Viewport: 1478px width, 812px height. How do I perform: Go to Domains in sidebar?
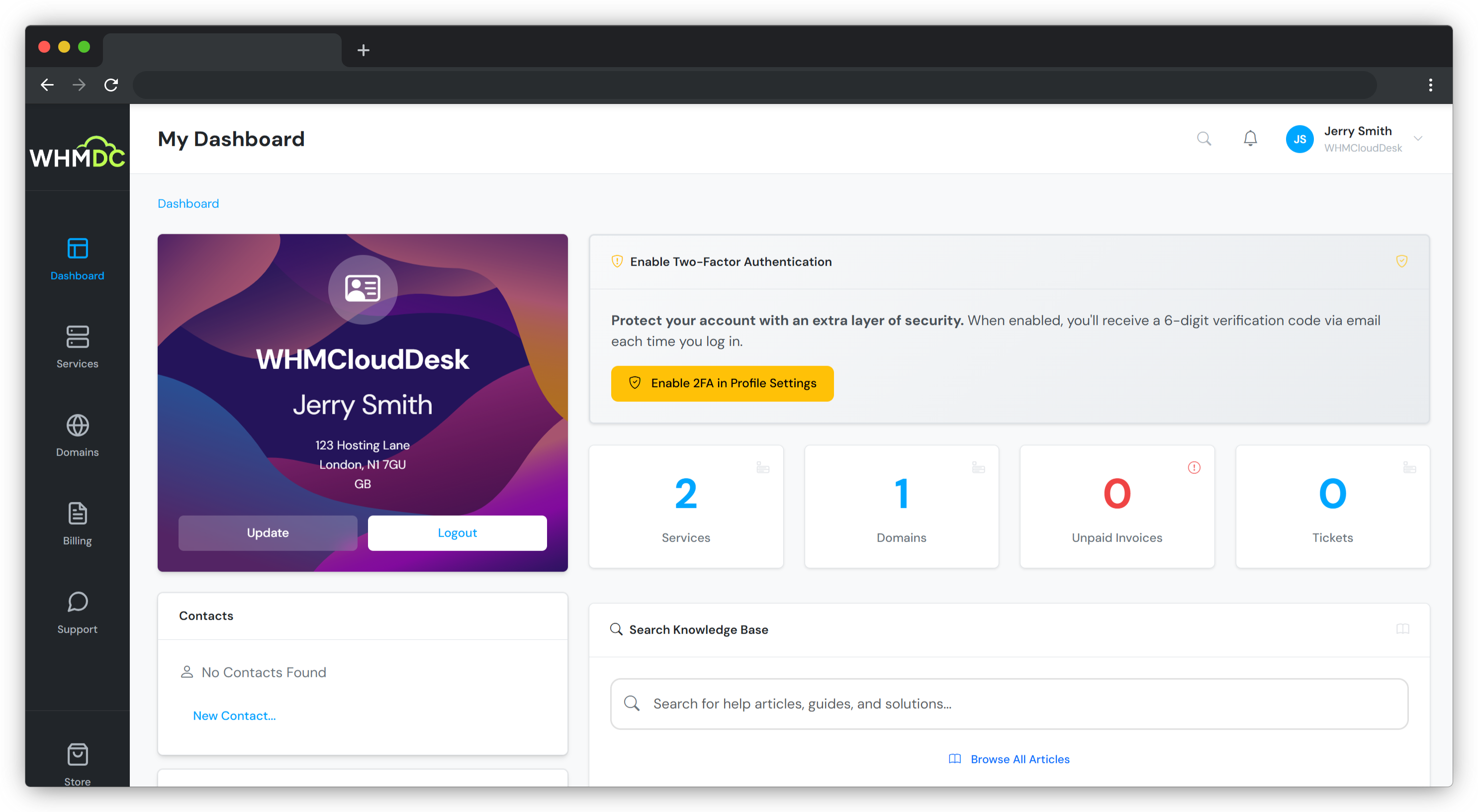tap(78, 436)
